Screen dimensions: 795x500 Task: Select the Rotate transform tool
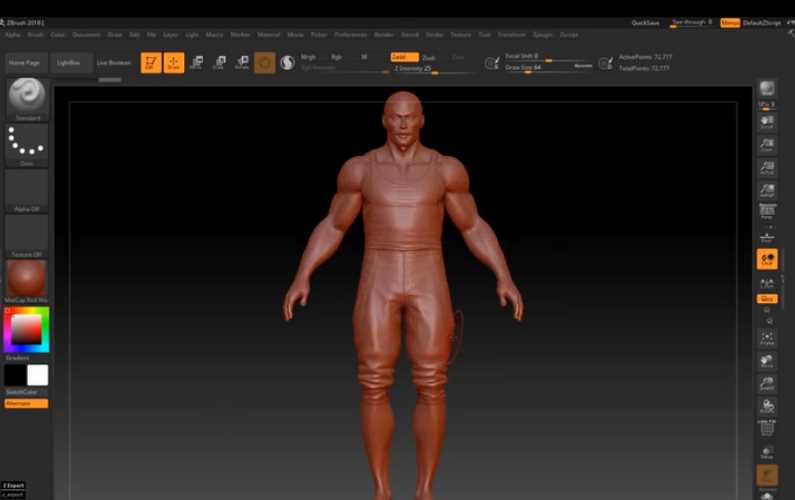coord(242,62)
